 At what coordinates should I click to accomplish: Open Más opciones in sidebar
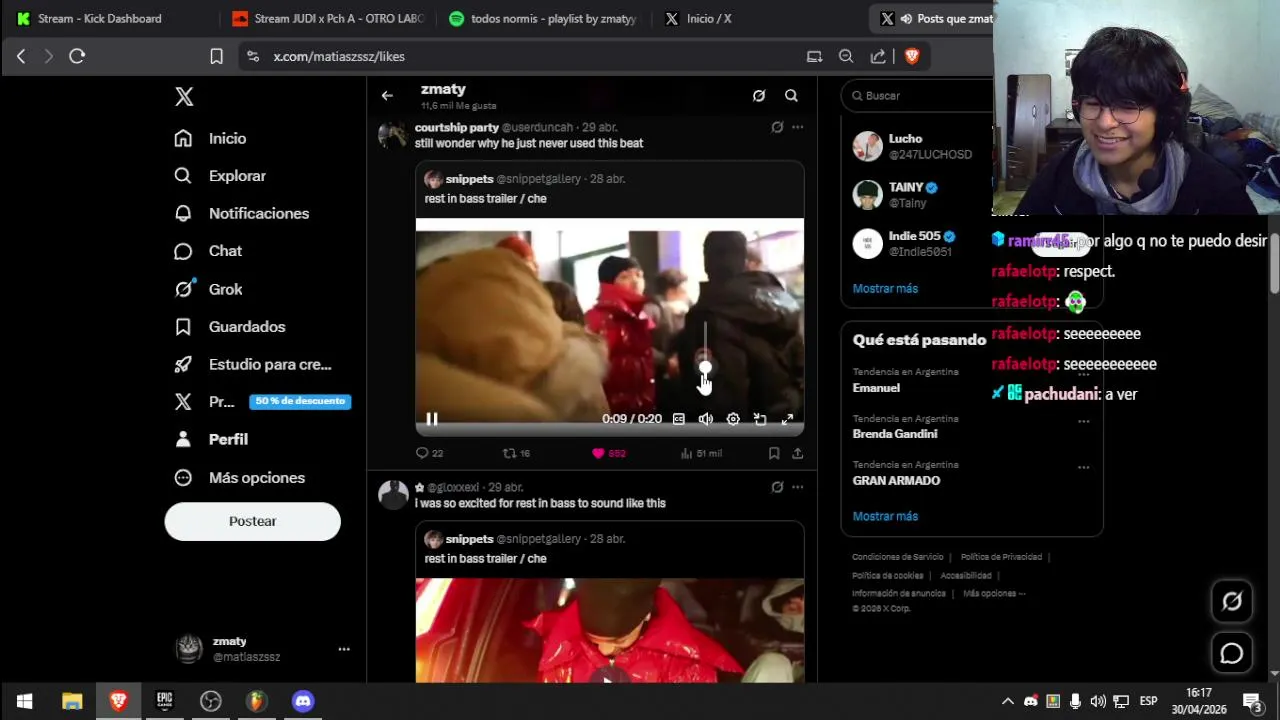(239, 478)
